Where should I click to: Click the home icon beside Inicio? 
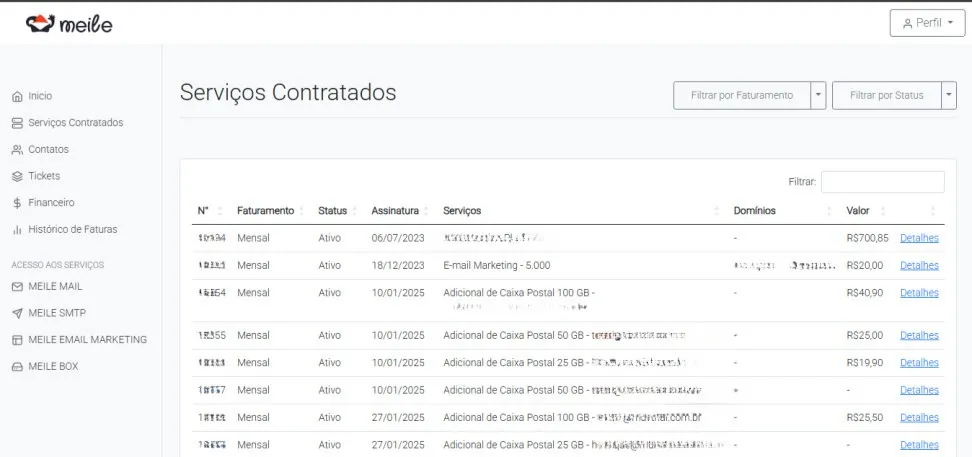pyautogui.click(x=17, y=96)
